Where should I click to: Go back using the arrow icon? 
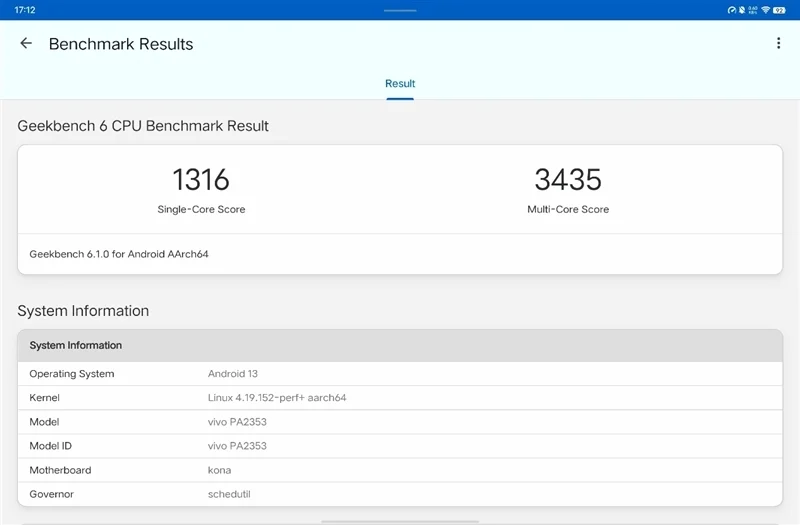(x=26, y=43)
